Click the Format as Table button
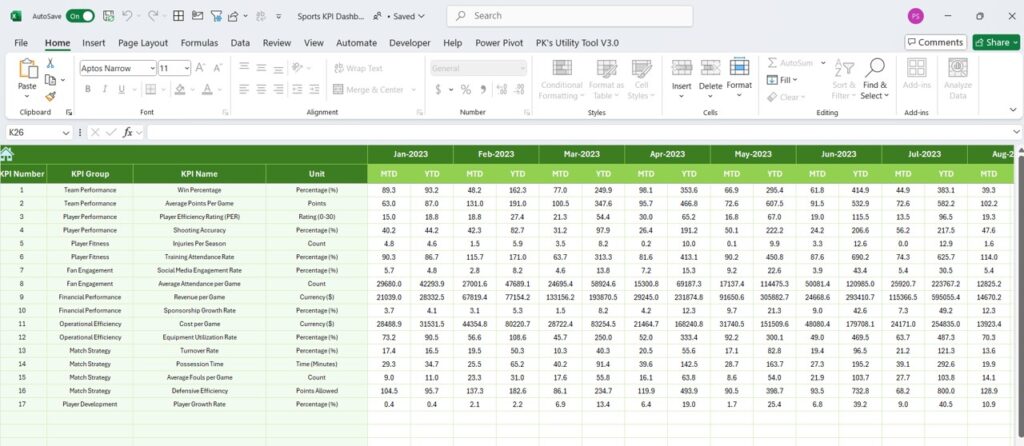This screenshot has height=446, width=1024. tap(607, 79)
